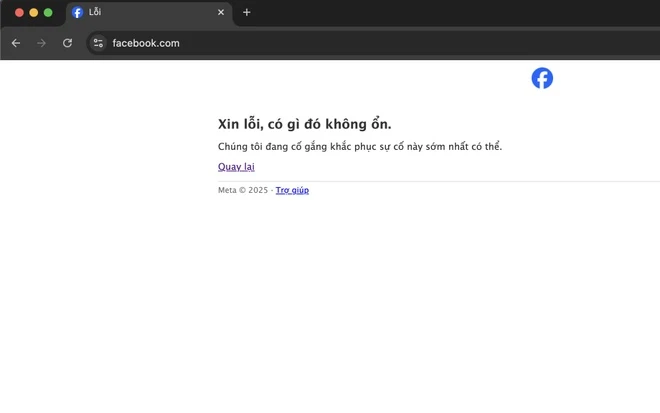
Task: Click the Facebook favicon in the tab
Action: point(78,12)
